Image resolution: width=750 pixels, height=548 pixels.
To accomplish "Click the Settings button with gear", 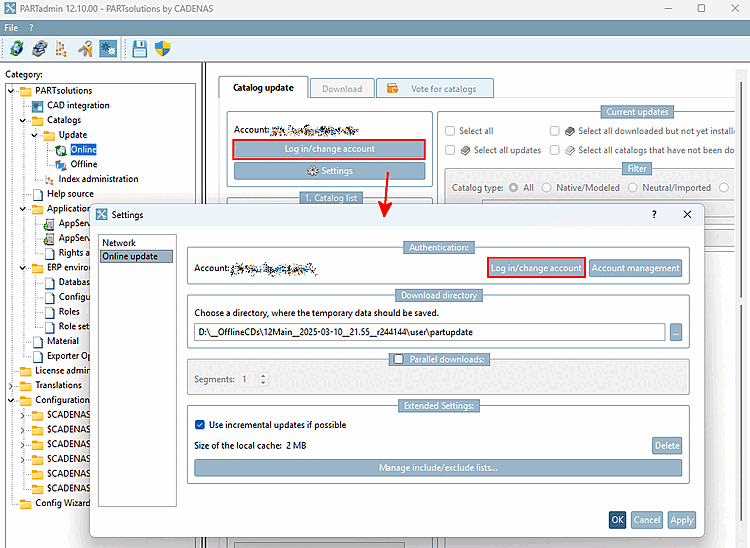I will (329, 171).
